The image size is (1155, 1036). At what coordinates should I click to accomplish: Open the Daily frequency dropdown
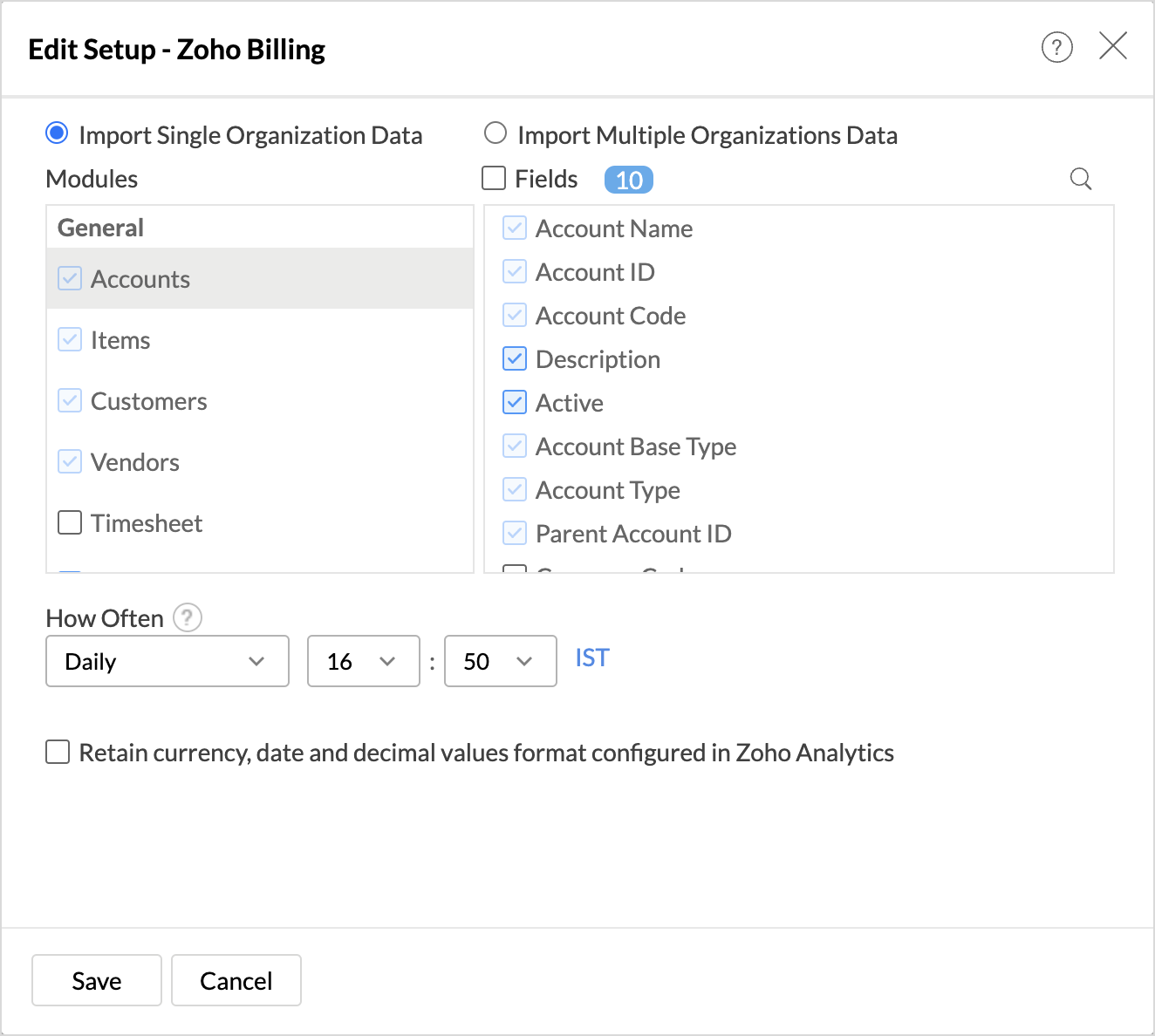pyautogui.click(x=167, y=661)
